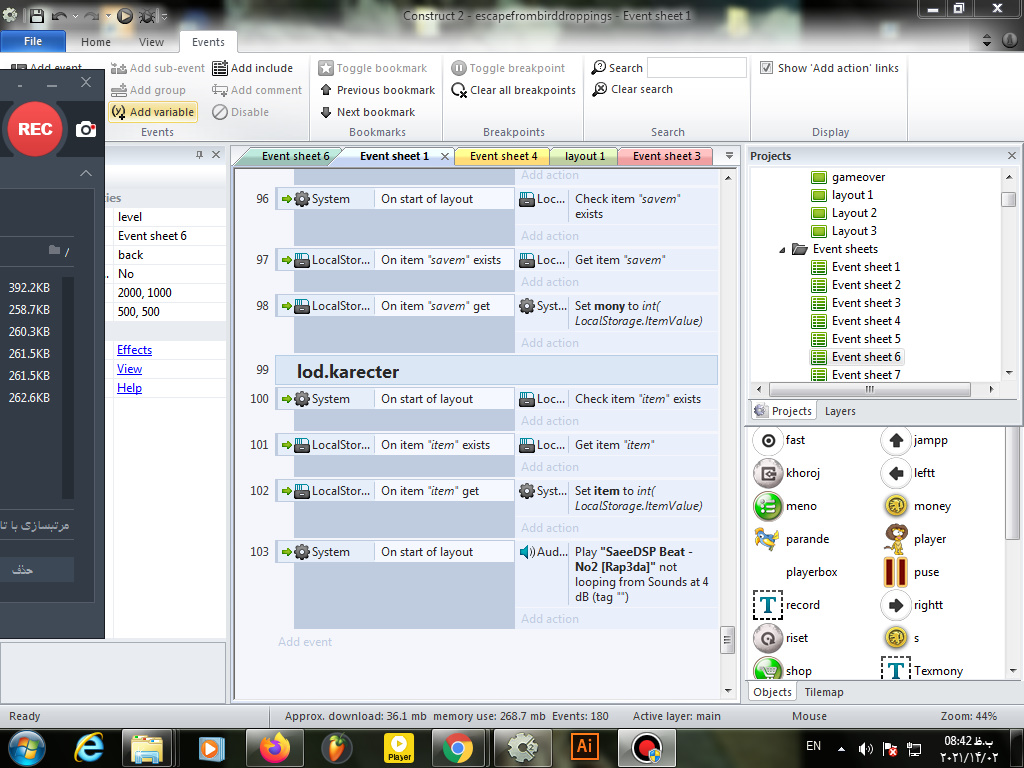This screenshot has height=768, width=1024.
Task: Click the Debug layout bug icon
Action: pos(147,16)
